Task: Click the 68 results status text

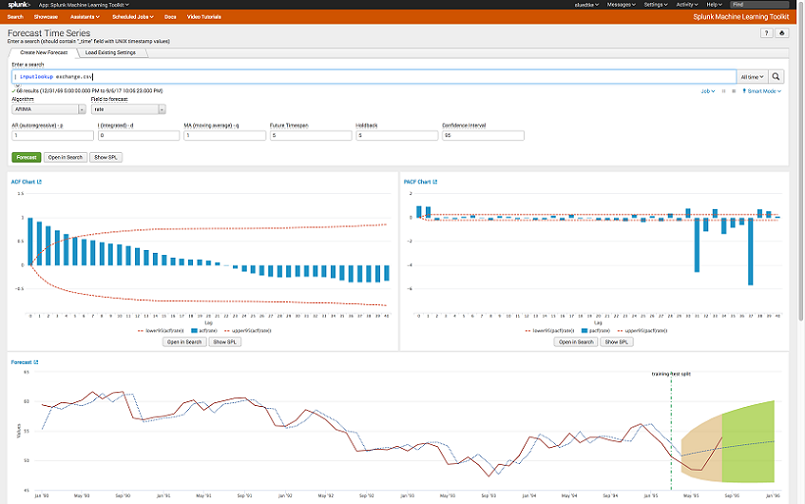Action: tap(89, 91)
